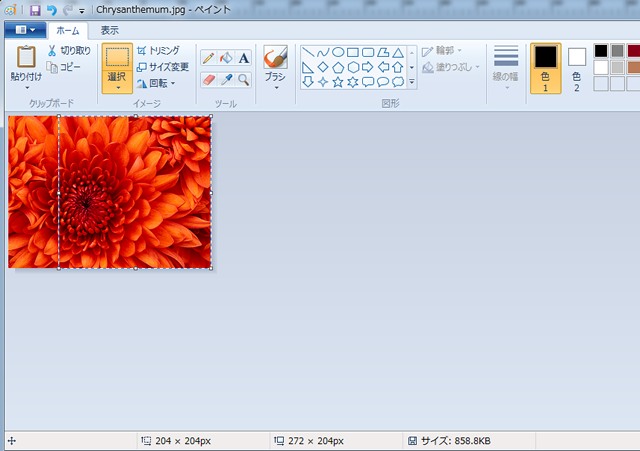Activate the 色2 background color selector
This screenshot has width=640, height=451.
tap(576, 67)
